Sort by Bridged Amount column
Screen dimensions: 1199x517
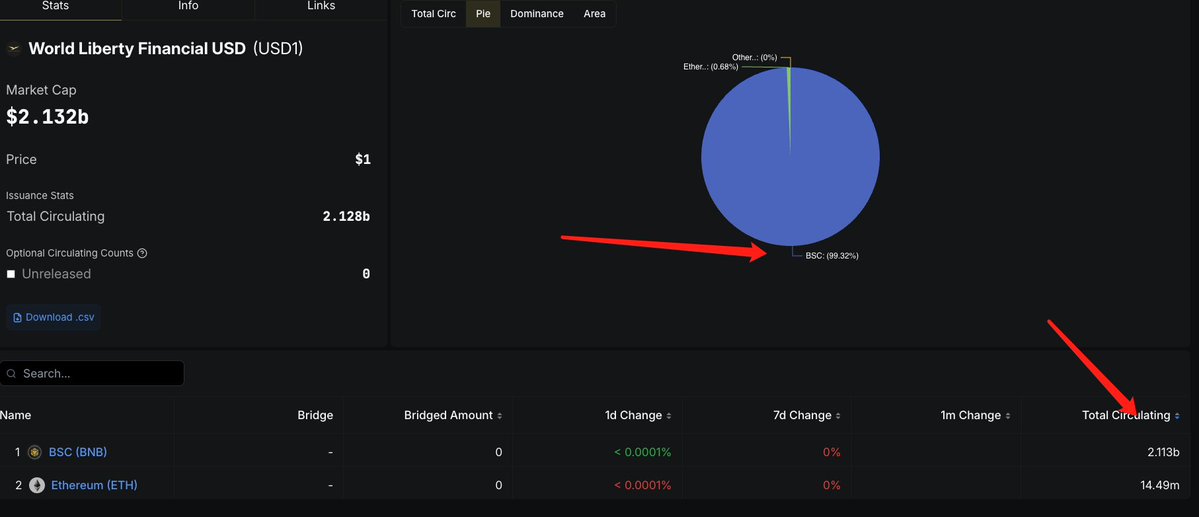tap(453, 415)
